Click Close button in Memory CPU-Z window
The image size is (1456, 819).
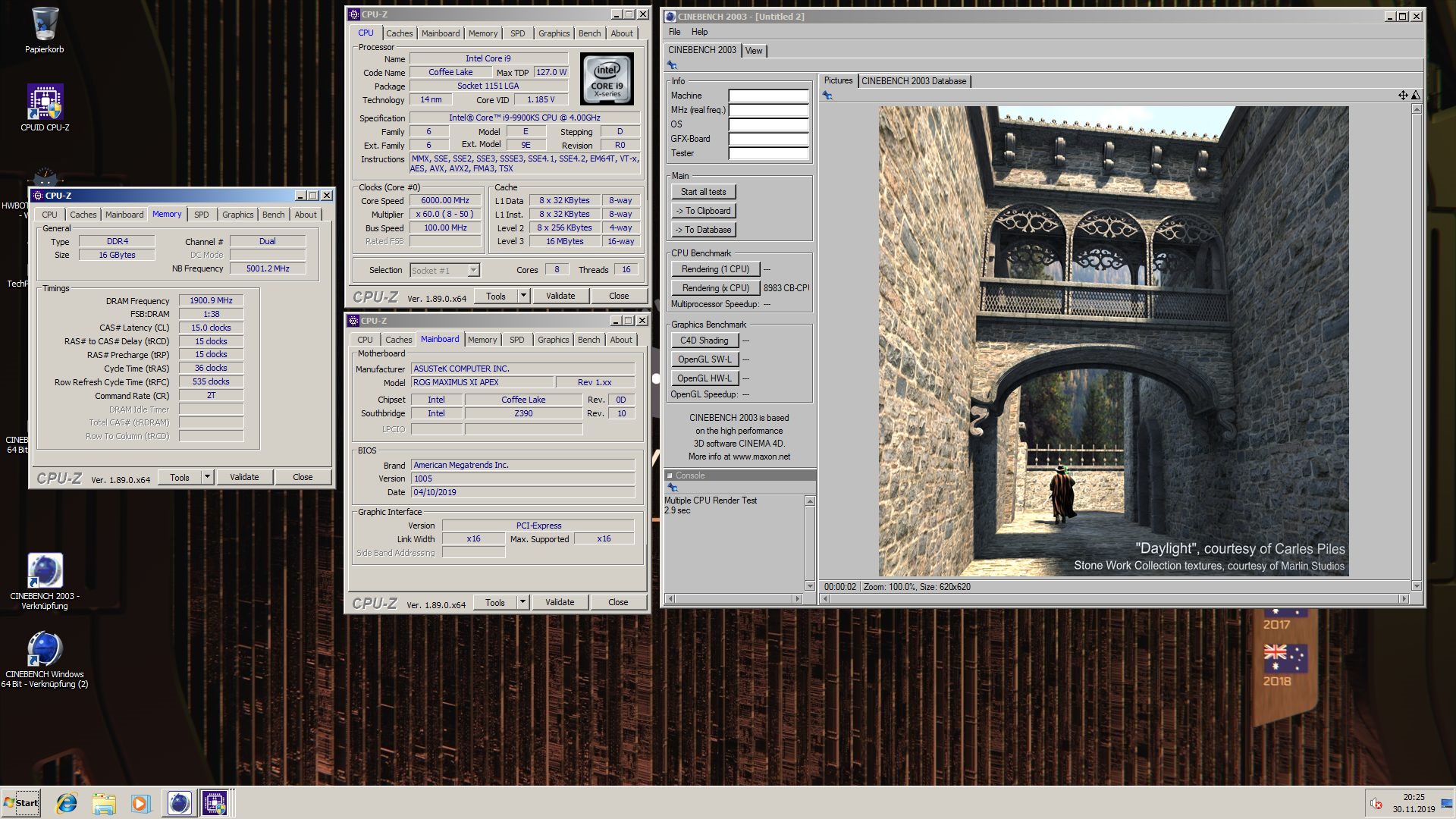(303, 477)
